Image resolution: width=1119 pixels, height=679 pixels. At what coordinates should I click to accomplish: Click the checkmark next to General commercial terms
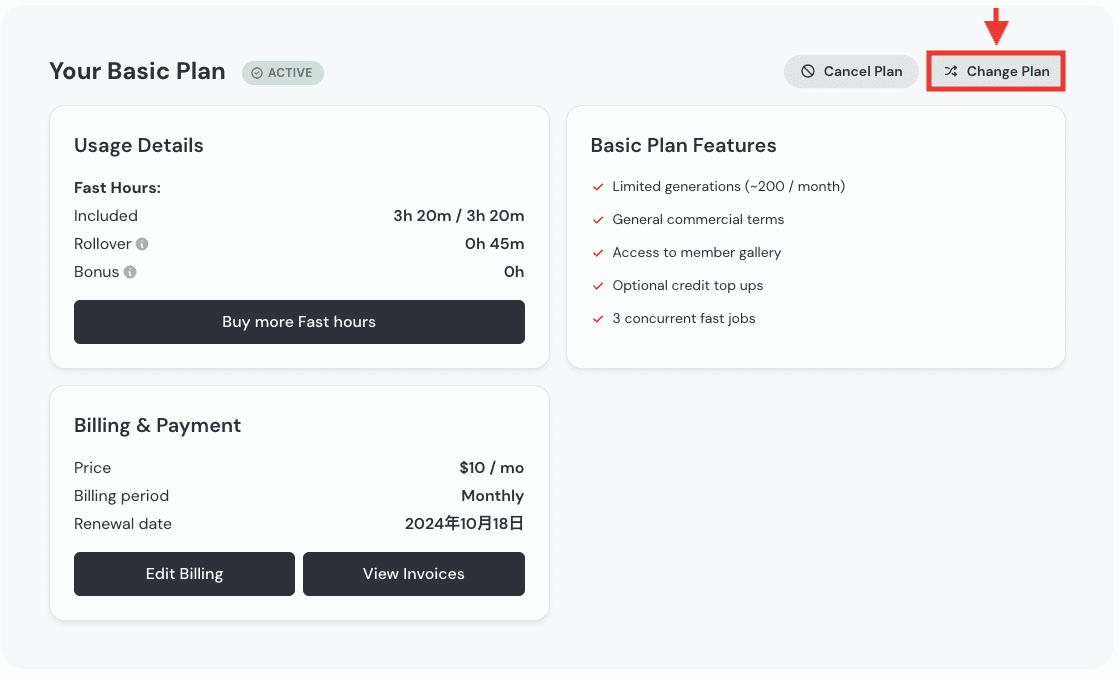point(598,220)
